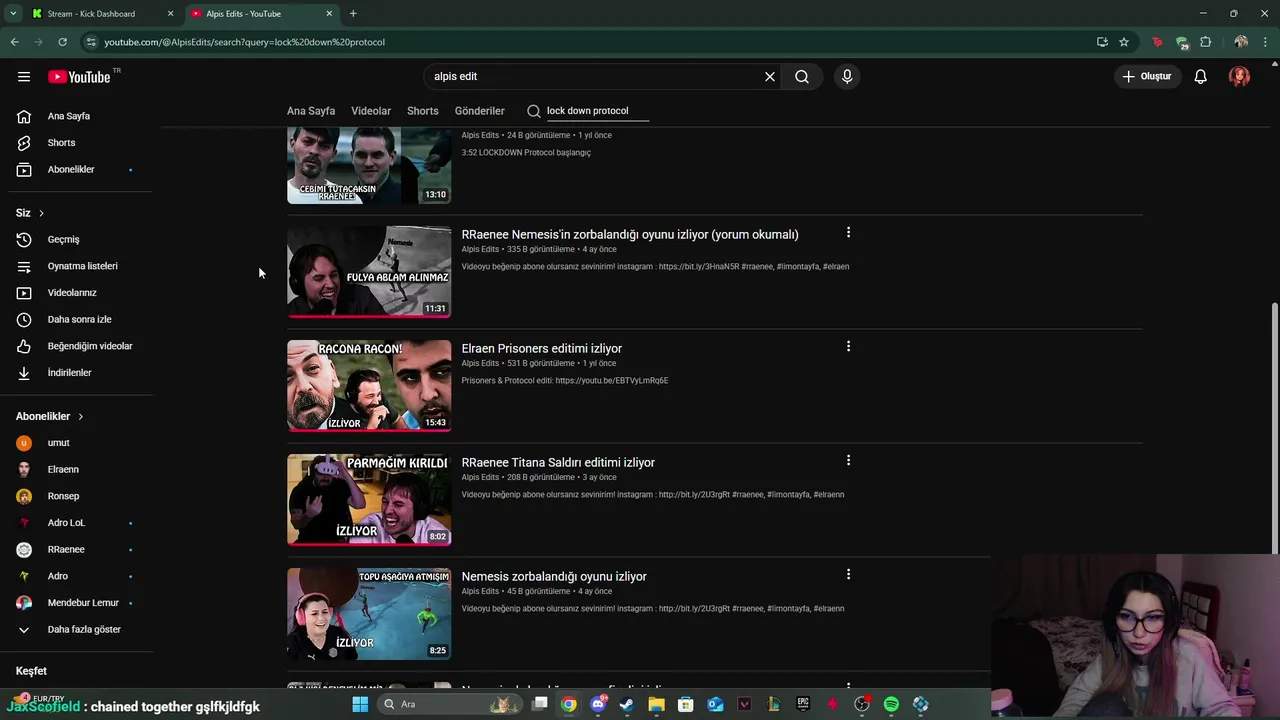This screenshot has width=1280, height=720.
Task: Open the Gönderiler channel tab
Action: (480, 111)
